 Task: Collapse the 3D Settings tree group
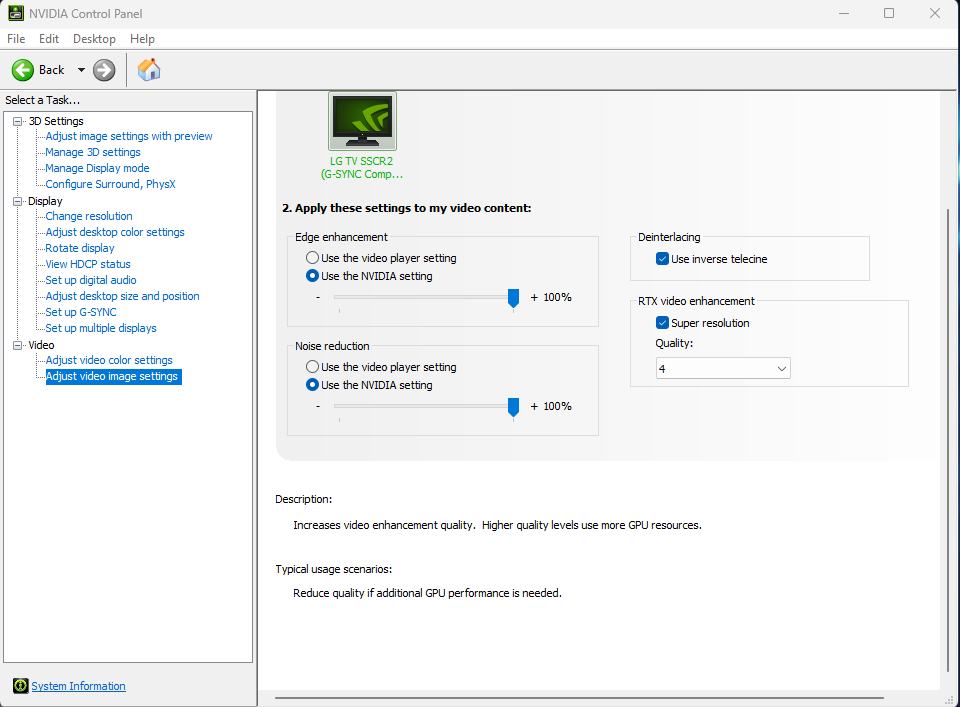tap(18, 121)
